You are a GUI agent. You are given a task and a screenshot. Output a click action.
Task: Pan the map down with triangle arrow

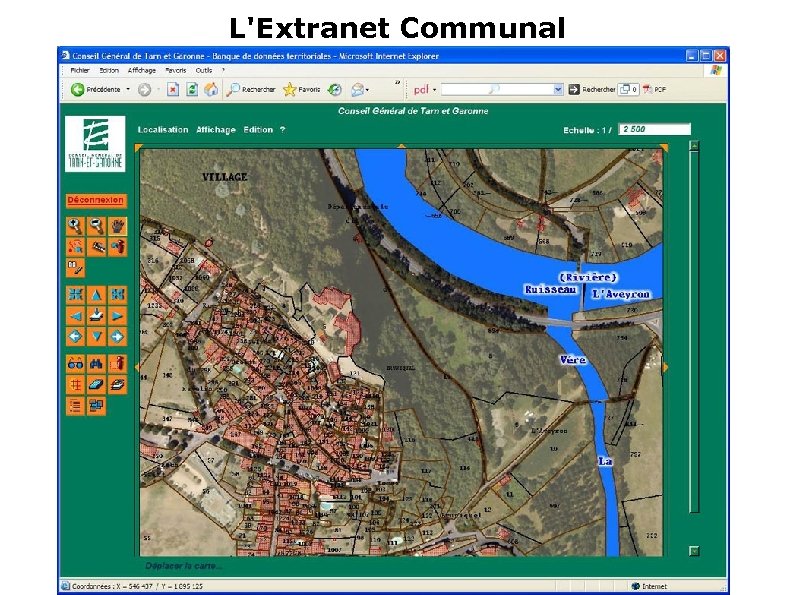coord(96,337)
